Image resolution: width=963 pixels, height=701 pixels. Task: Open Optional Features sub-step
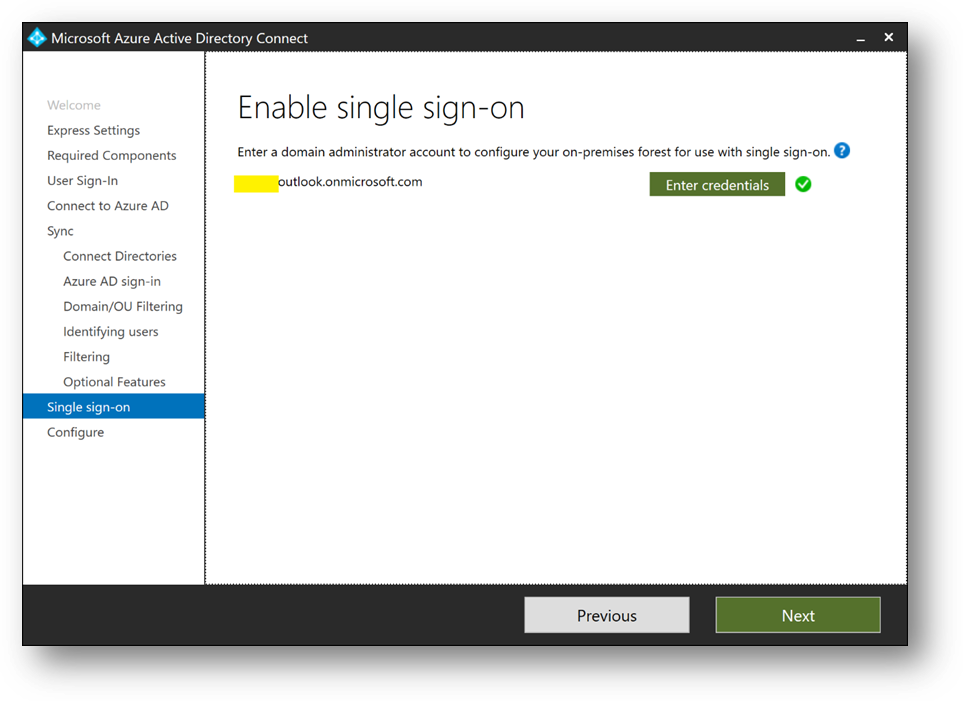point(114,382)
